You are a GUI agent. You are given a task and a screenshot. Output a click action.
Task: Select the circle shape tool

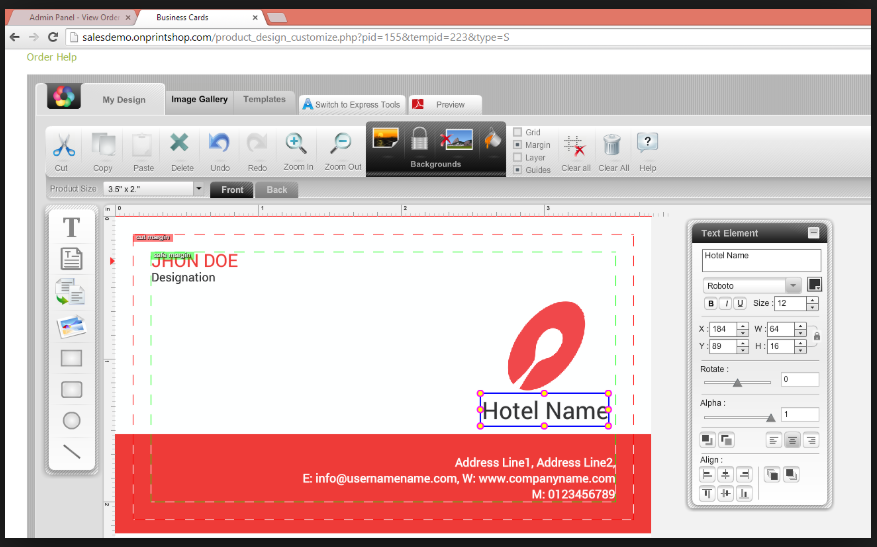pos(71,421)
